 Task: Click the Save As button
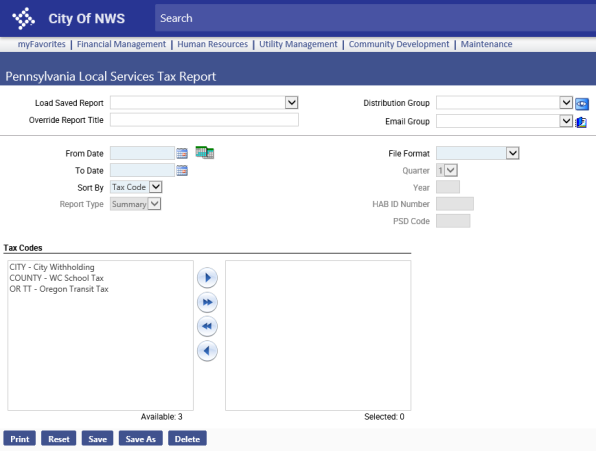coord(141,439)
